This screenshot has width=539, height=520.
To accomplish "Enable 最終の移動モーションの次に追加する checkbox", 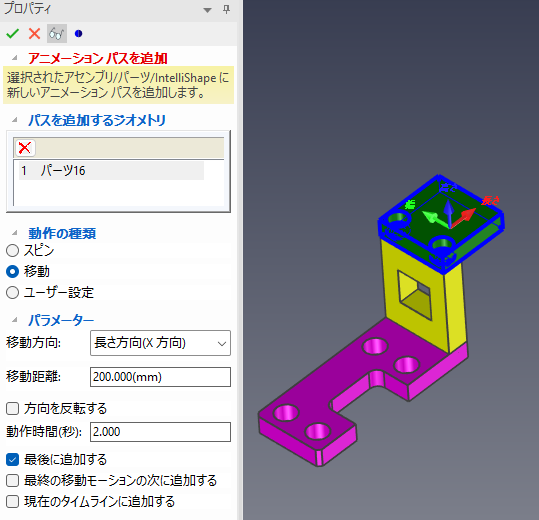I will point(12,480).
